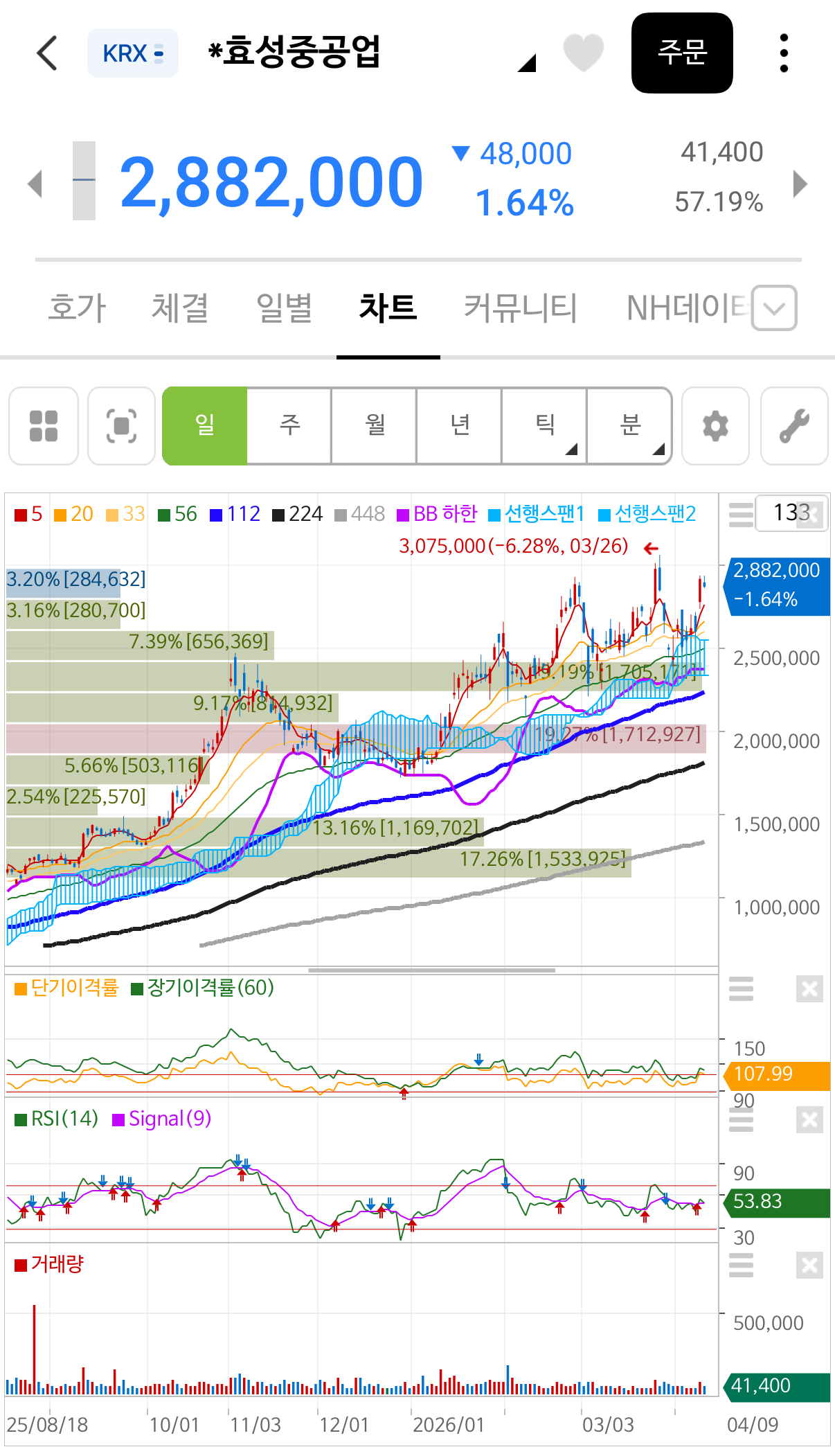Screen dimensions: 835x1456
Task: Edit the candle count field showing 133
Action: pyautogui.click(x=791, y=513)
